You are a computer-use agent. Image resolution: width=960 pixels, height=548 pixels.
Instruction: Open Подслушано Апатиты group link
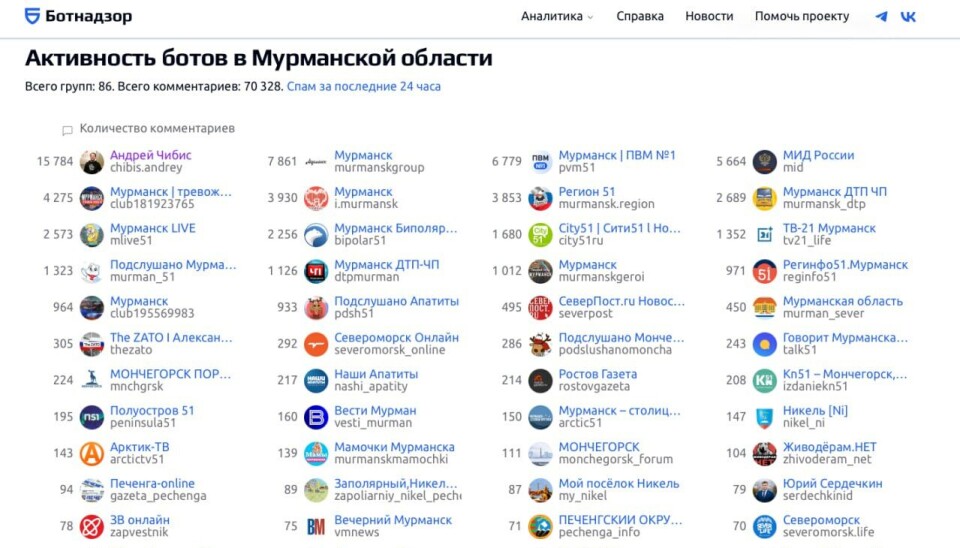pyautogui.click(x=396, y=301)
